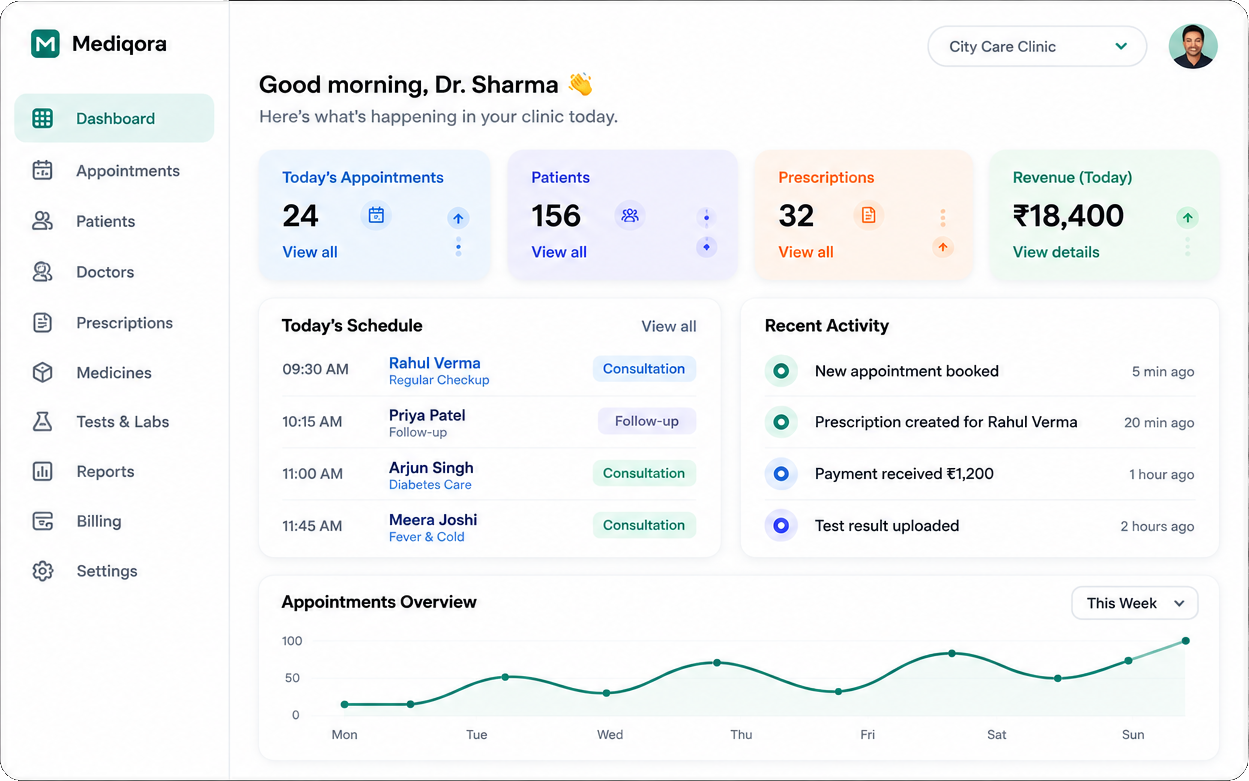Image resolution: width=1249 pixels, height=781 pixels.
Task: Click the up arrow icon in Revenue card
Action: (x=1187, y=217)
